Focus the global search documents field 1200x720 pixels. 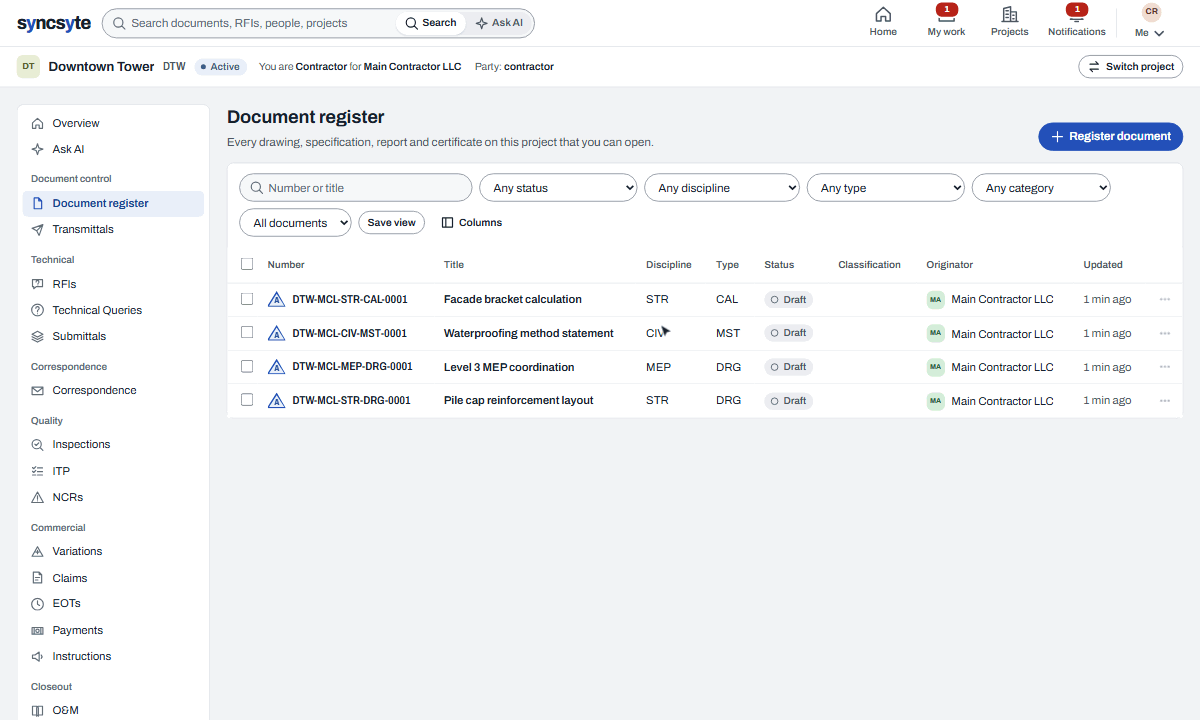(x=250, y=23)
